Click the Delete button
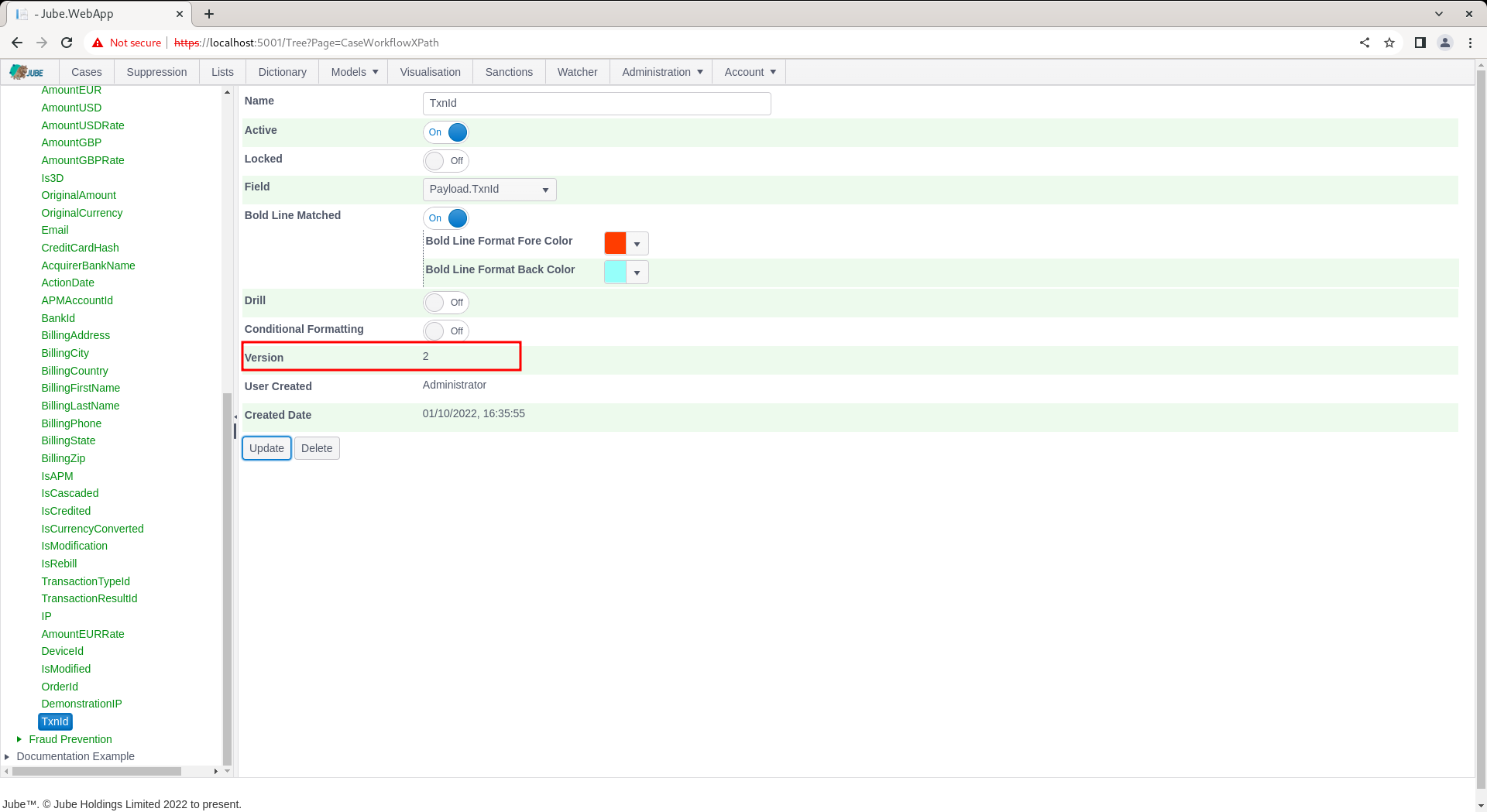The image size is (1487, 812). (x=317, y=448)
